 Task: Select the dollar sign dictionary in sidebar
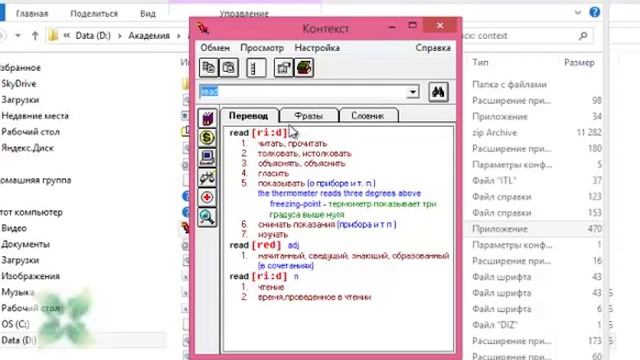pyautogui.click(x=207, y=138)
